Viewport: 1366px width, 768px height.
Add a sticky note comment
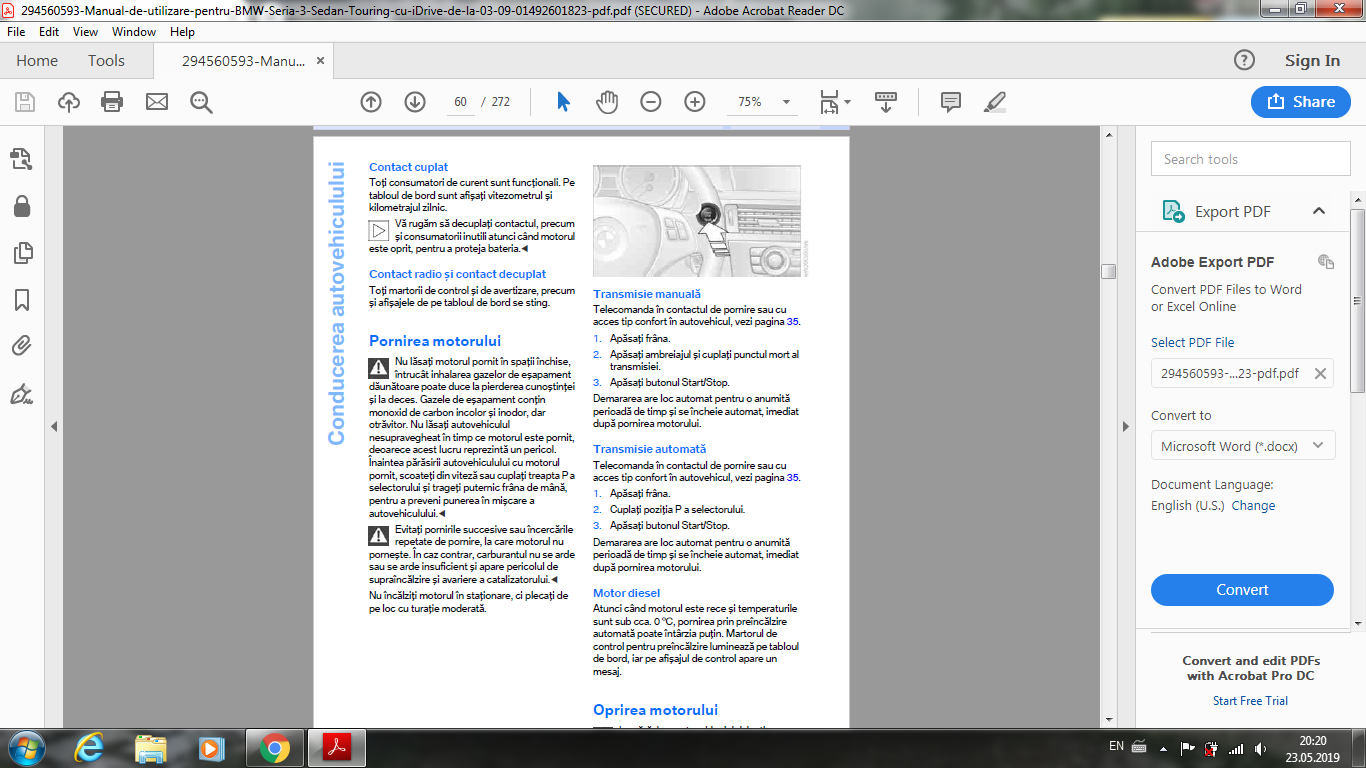[x=951, y=102]
